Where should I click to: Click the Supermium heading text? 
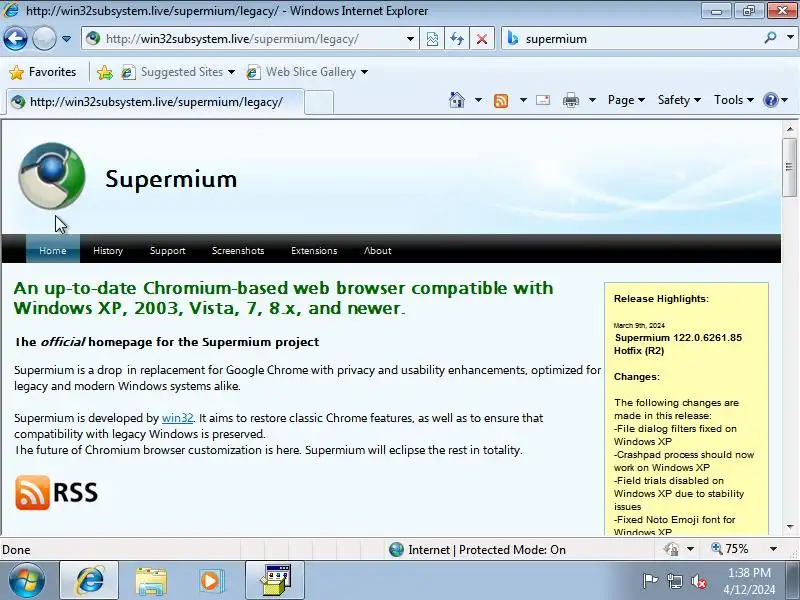click(171, 179)
